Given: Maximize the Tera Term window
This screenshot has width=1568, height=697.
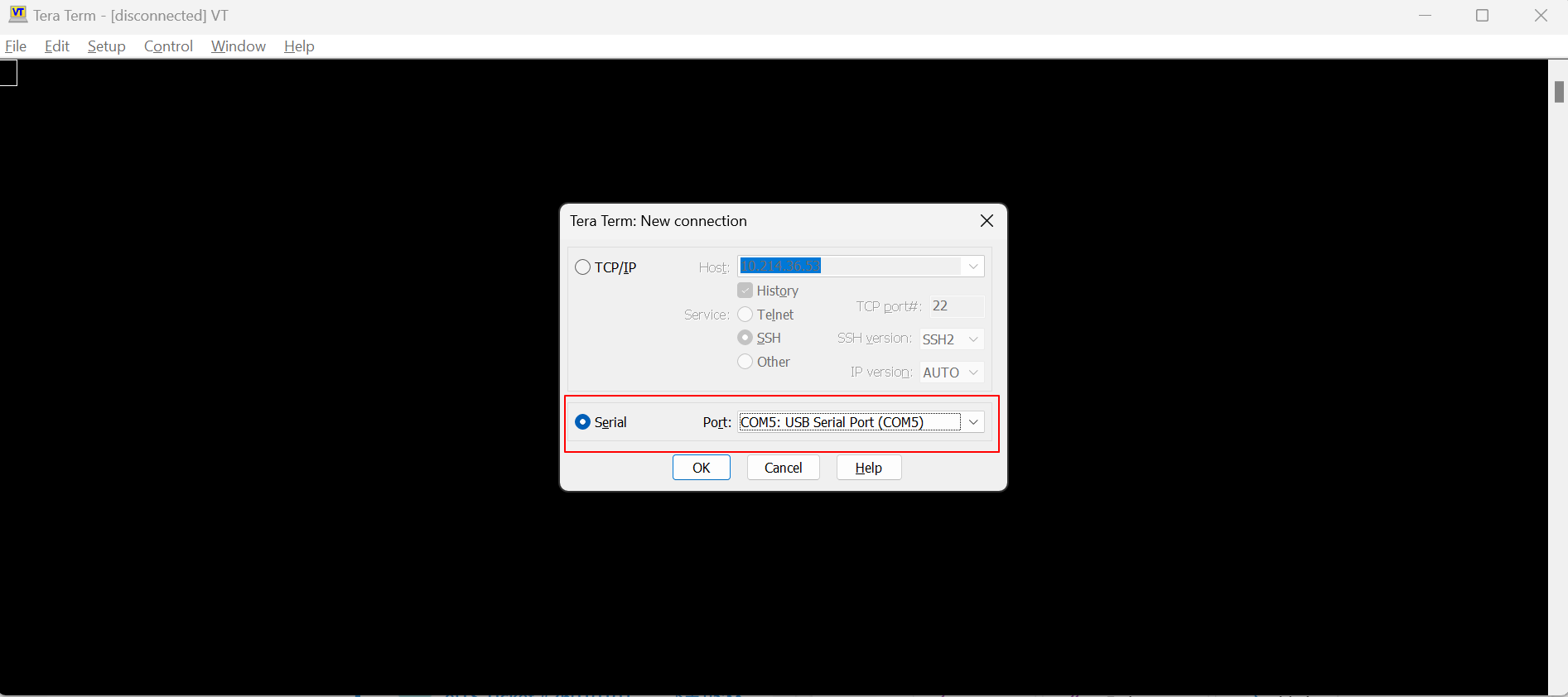Looking at the screenshot, I should (1483, 16).
